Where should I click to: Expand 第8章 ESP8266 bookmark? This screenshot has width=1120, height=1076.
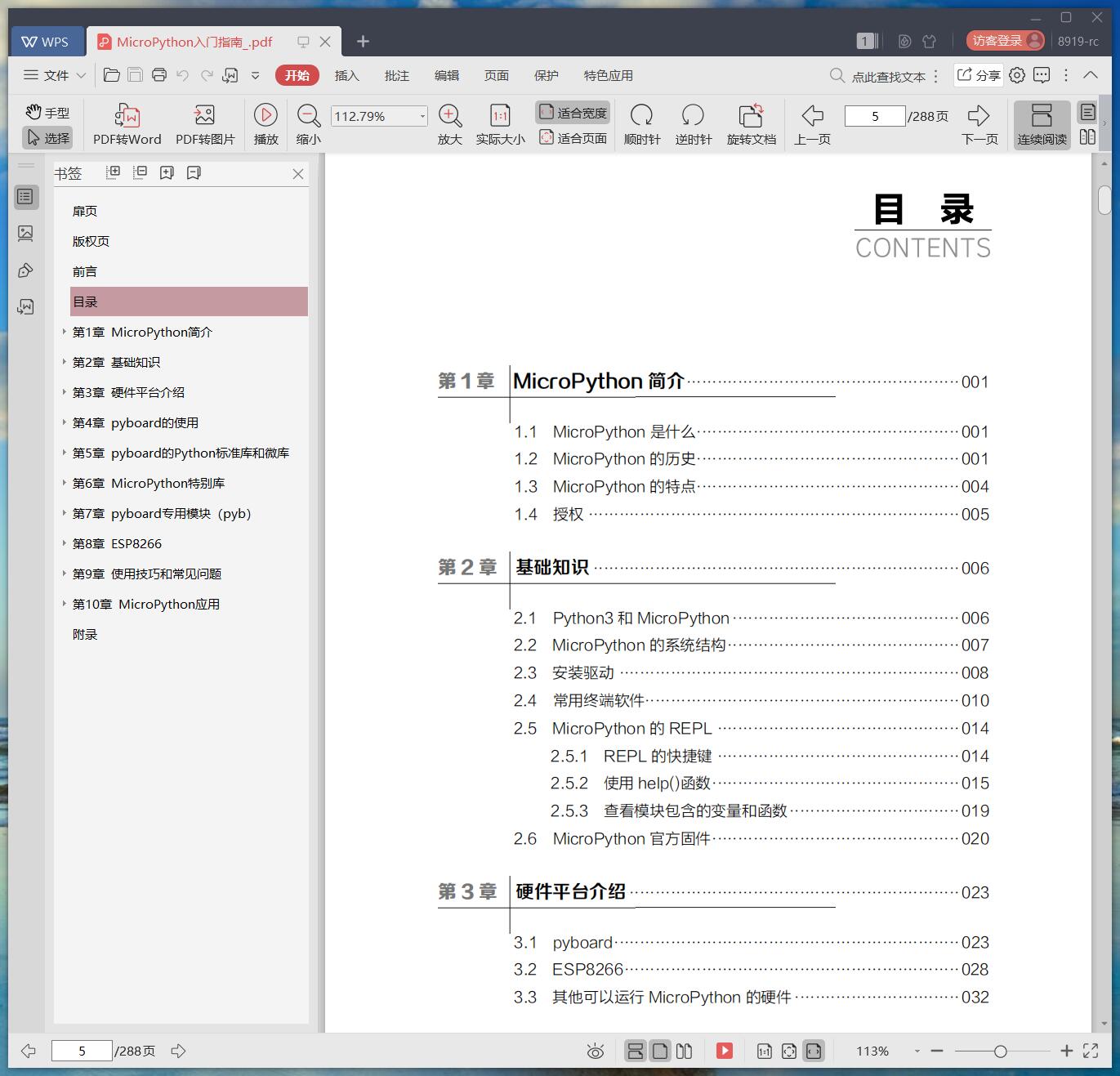[65, 543]
